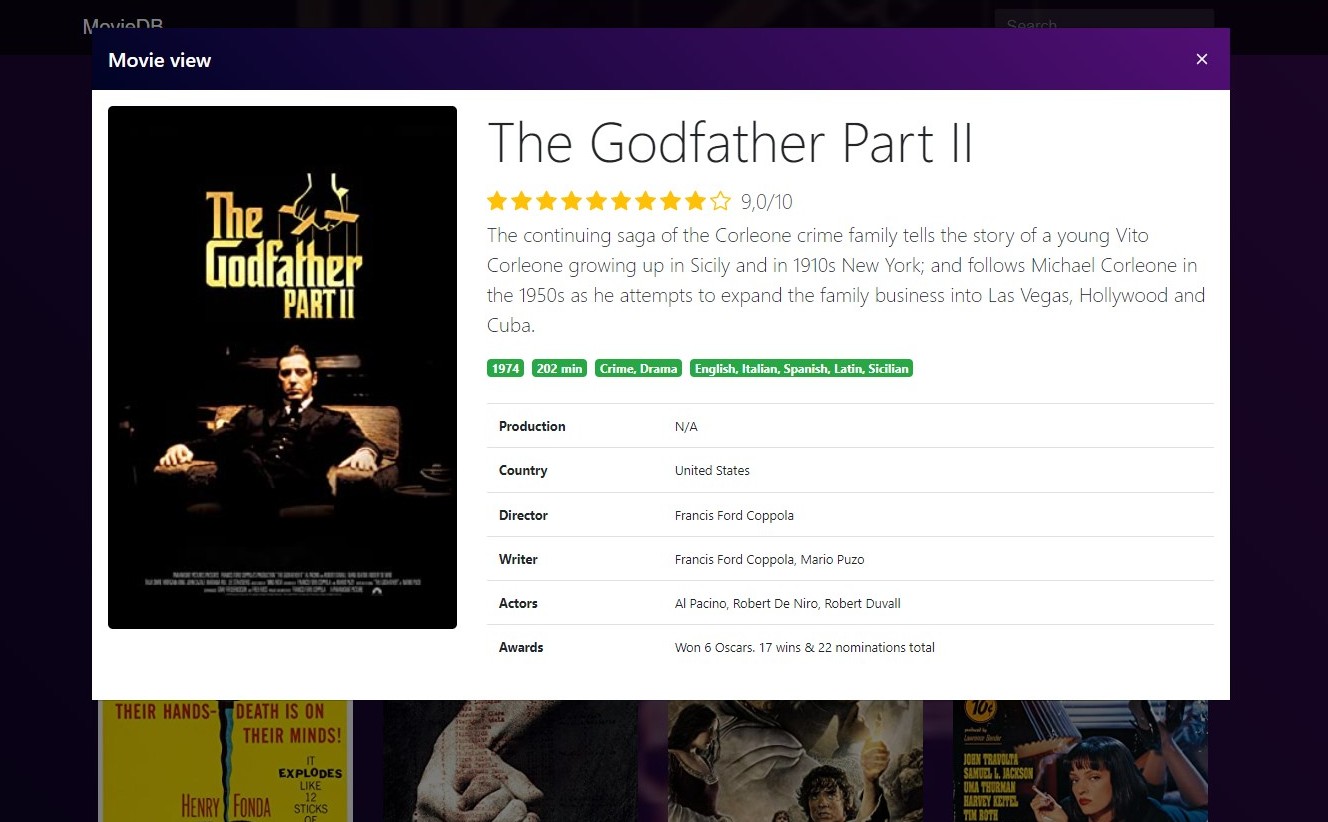Click the Crime, Drama genre badge
This screenshot has width=1328, height=822.
coord(639,368)
